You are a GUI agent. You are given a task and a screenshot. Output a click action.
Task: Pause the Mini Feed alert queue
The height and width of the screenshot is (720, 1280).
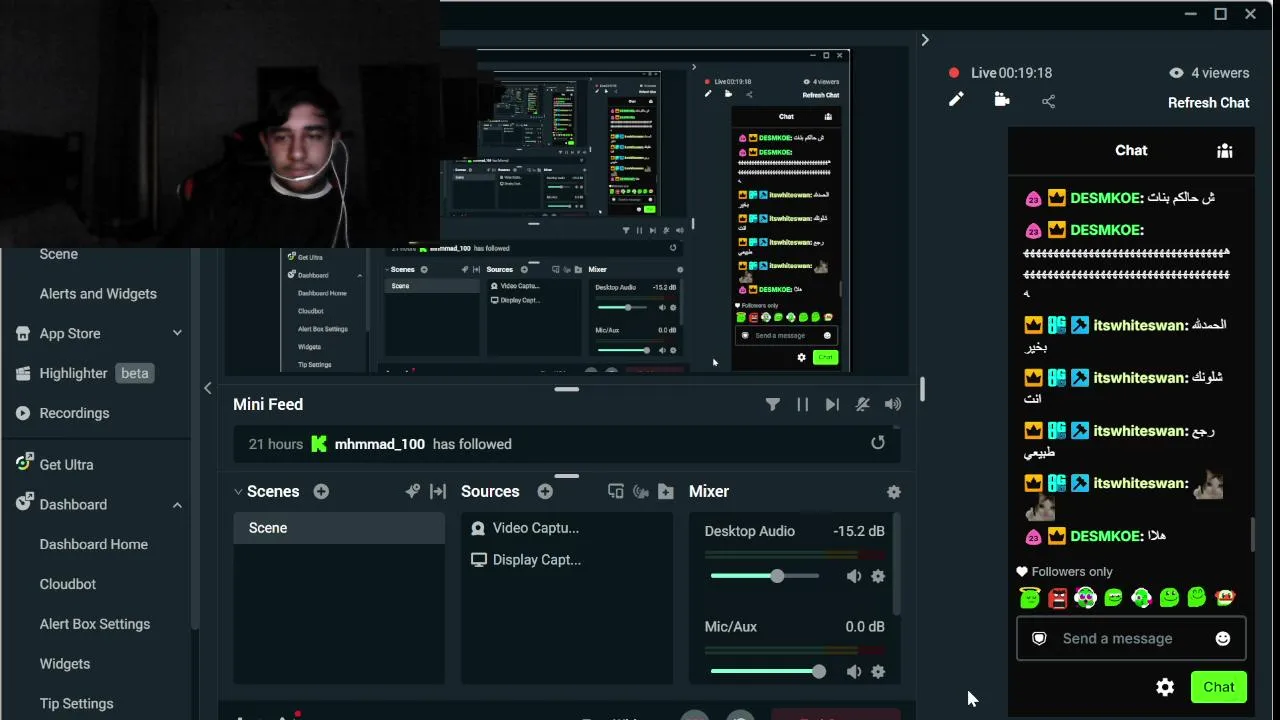[802, 404]
